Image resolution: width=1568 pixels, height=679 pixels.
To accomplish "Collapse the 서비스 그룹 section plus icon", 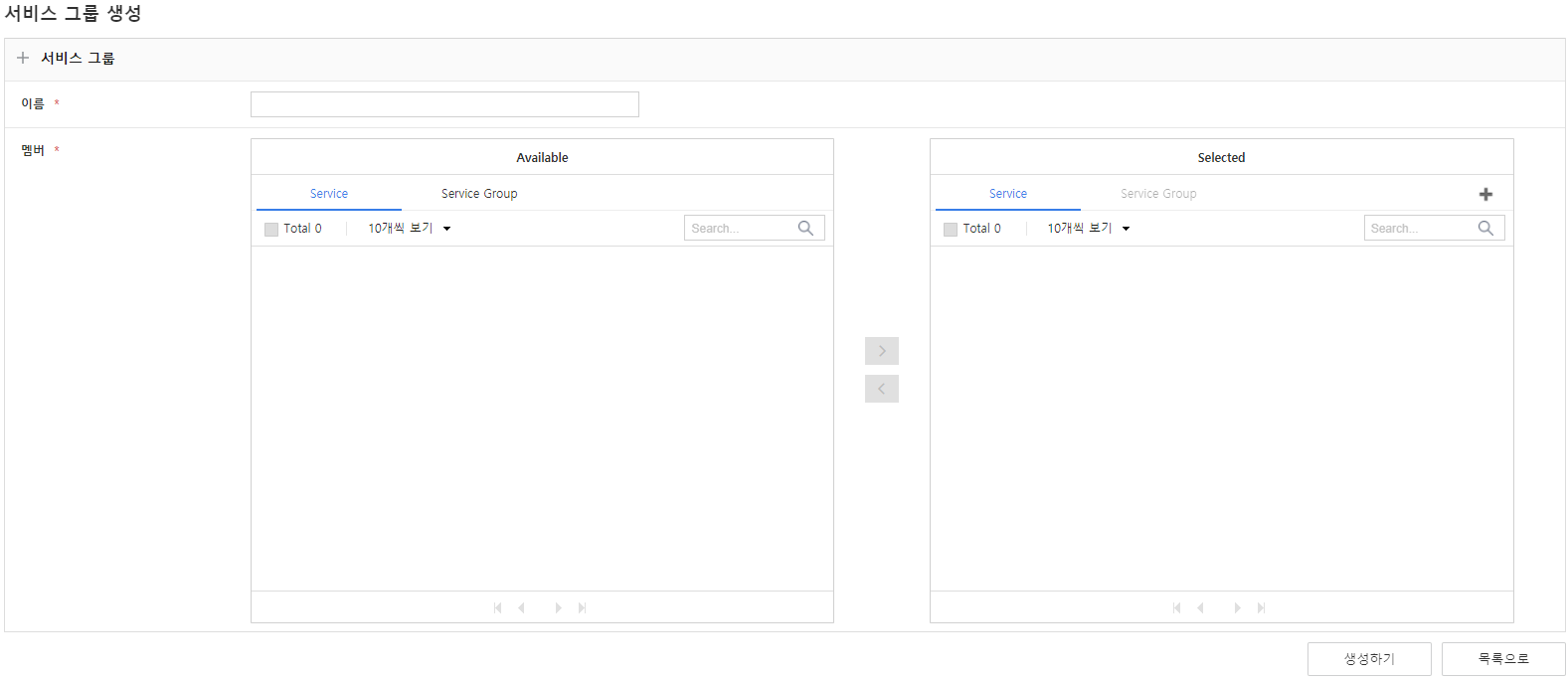I will 23,58.
